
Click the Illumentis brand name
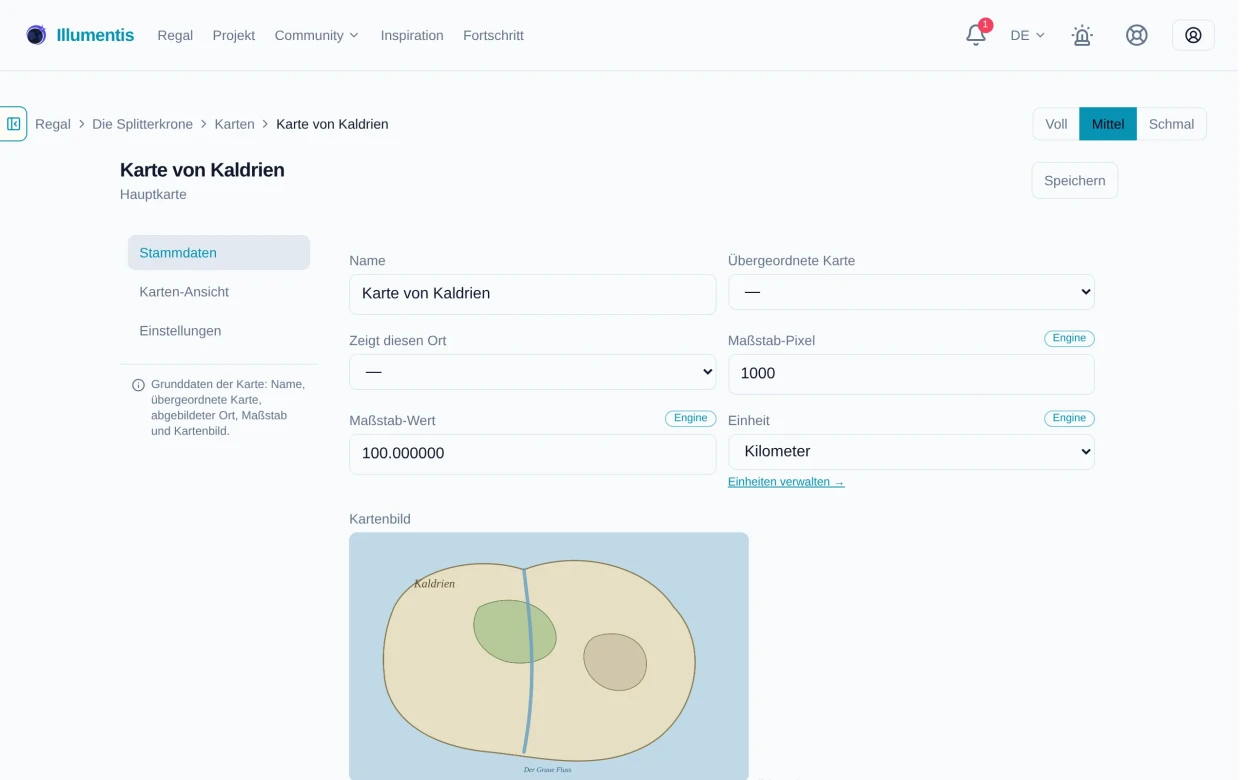click(95, 35)
